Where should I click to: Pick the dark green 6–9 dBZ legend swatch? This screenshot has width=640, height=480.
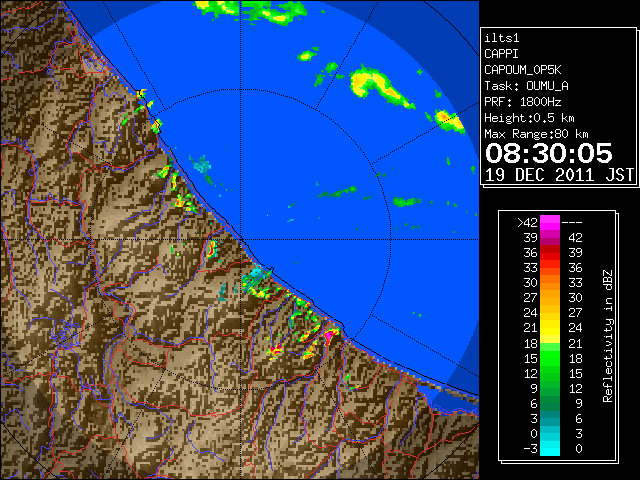tap(550, 404)
